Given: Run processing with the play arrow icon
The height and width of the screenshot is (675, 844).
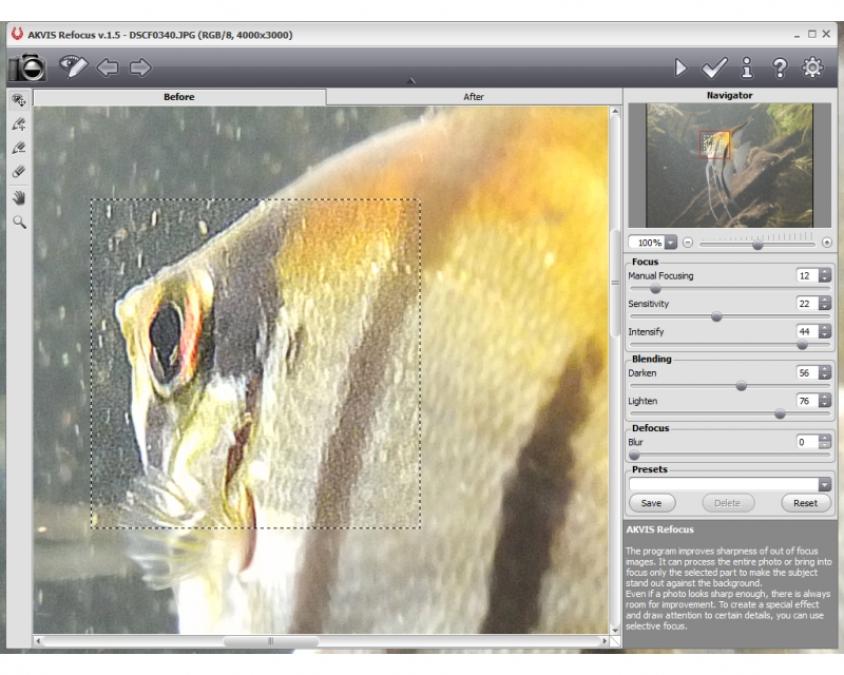Looking at the screenshot, I should click(680, 68).
